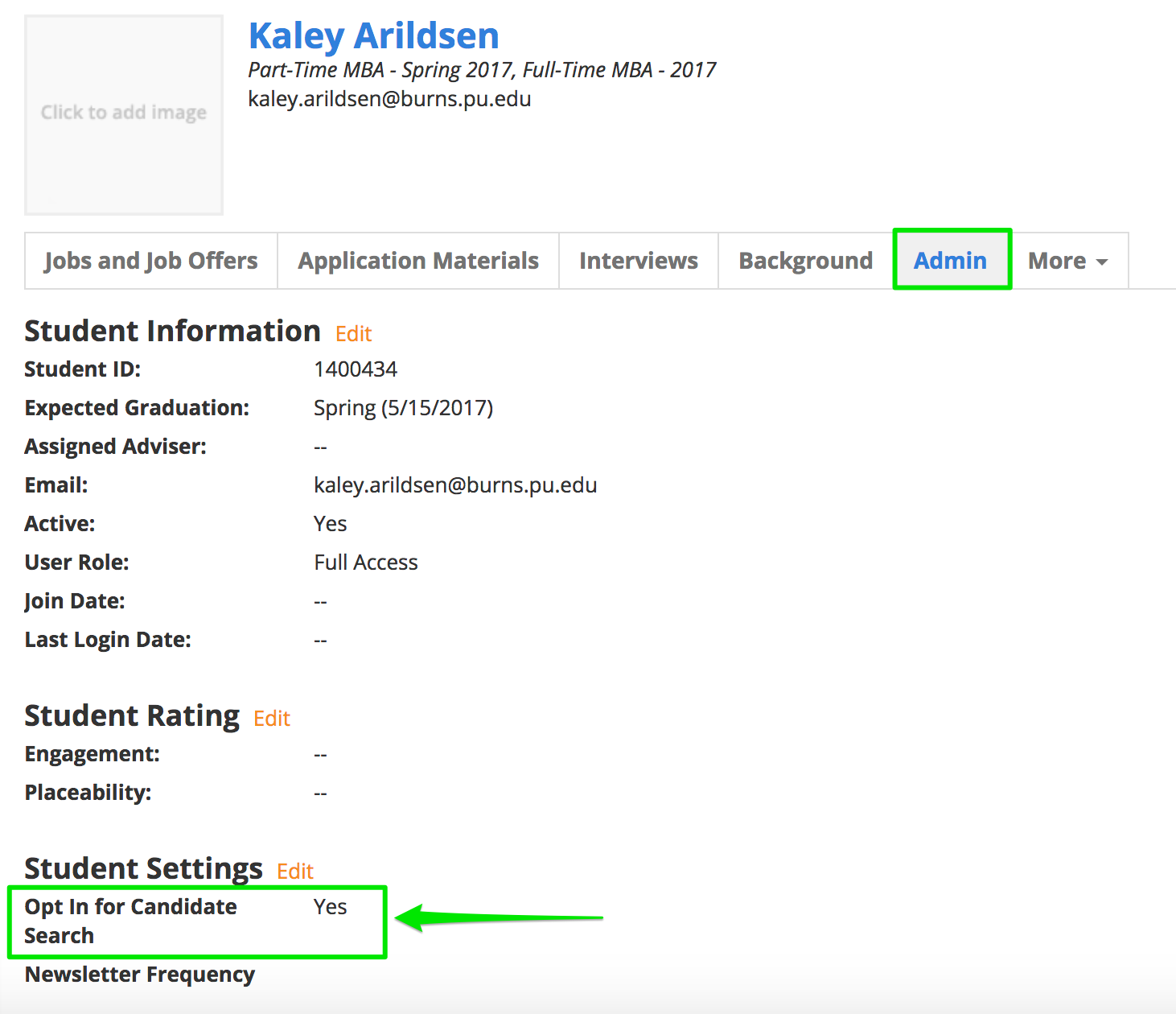
Task: Click the Expected Graduation date value
Action: 403,408
